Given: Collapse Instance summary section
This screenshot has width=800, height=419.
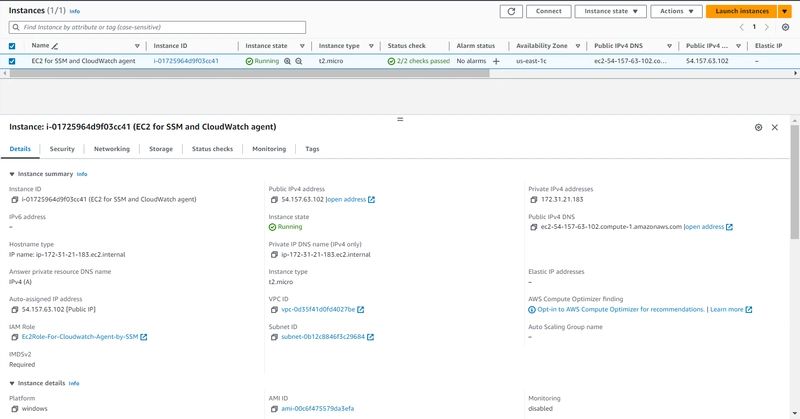Looking at the screenshot, I should point(12,175).
